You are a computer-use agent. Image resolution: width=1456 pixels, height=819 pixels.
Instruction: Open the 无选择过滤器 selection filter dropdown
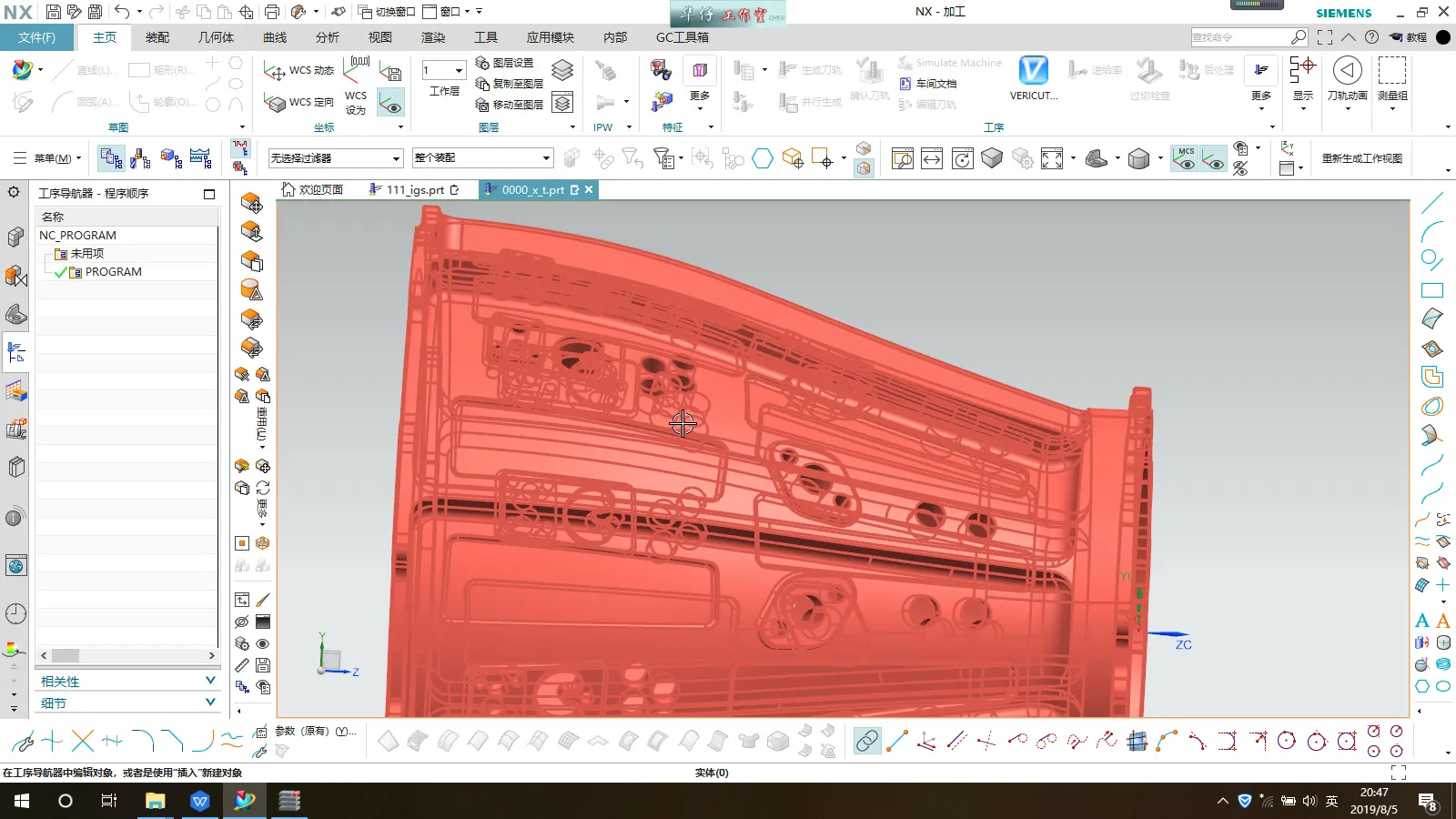click(x=335, y=158)
